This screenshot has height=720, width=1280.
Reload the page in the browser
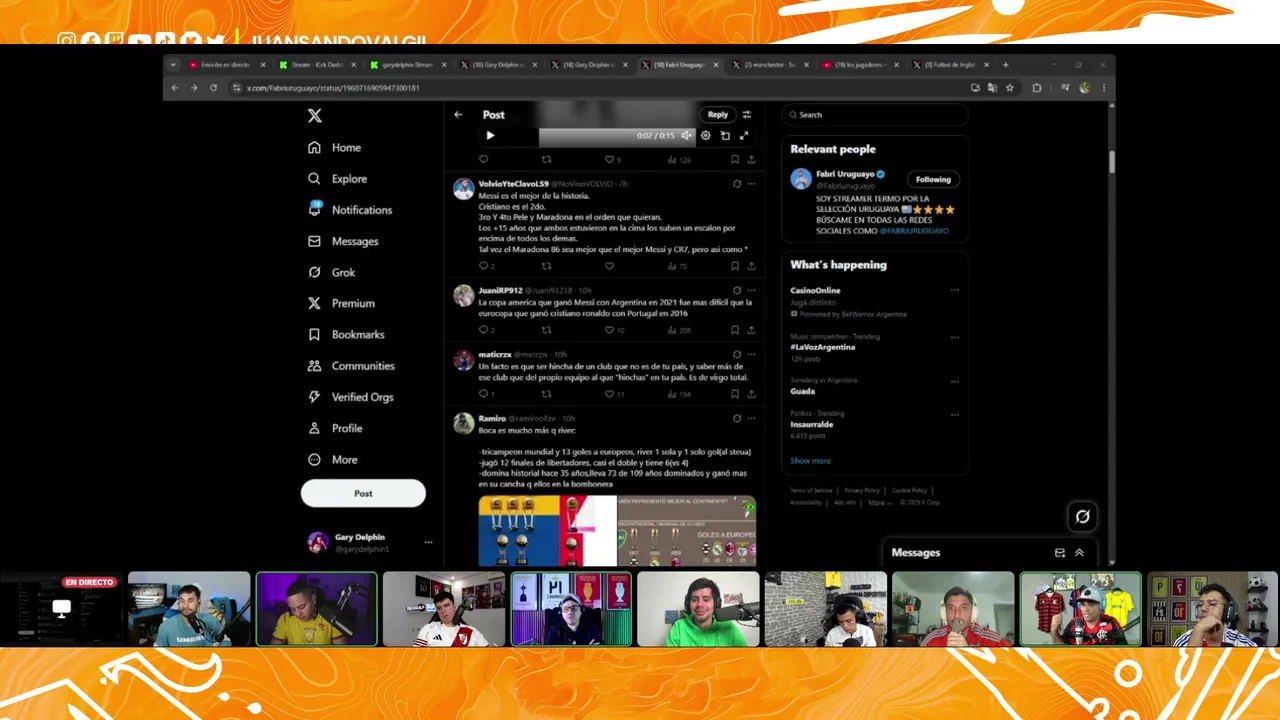coord(213,88)
